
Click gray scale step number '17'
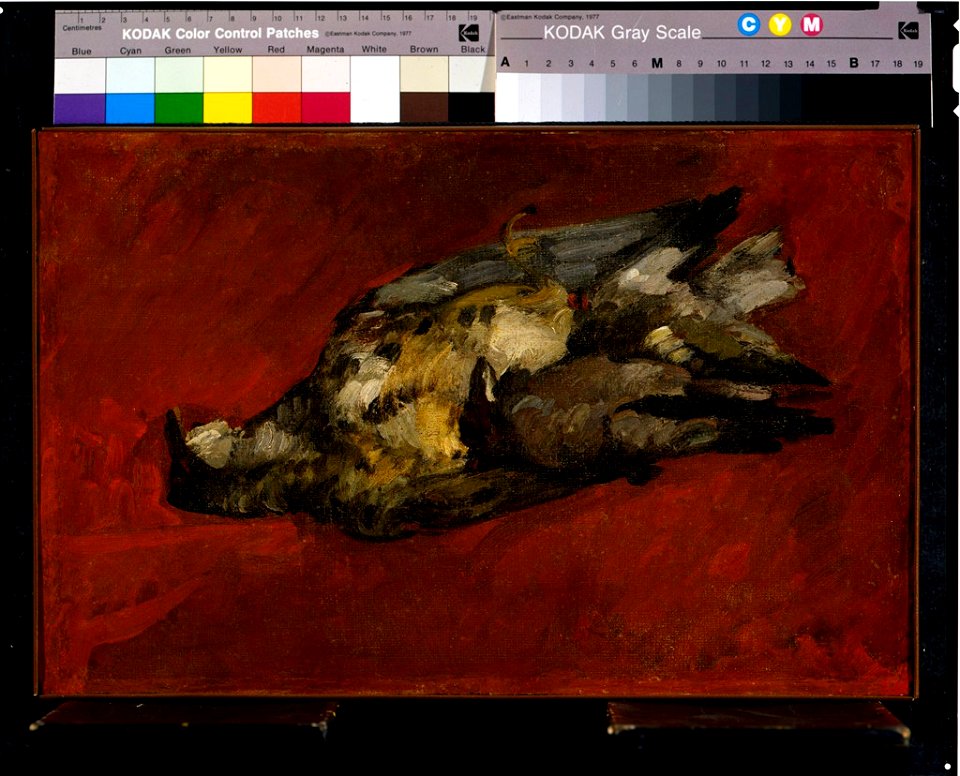click(876, 64)
